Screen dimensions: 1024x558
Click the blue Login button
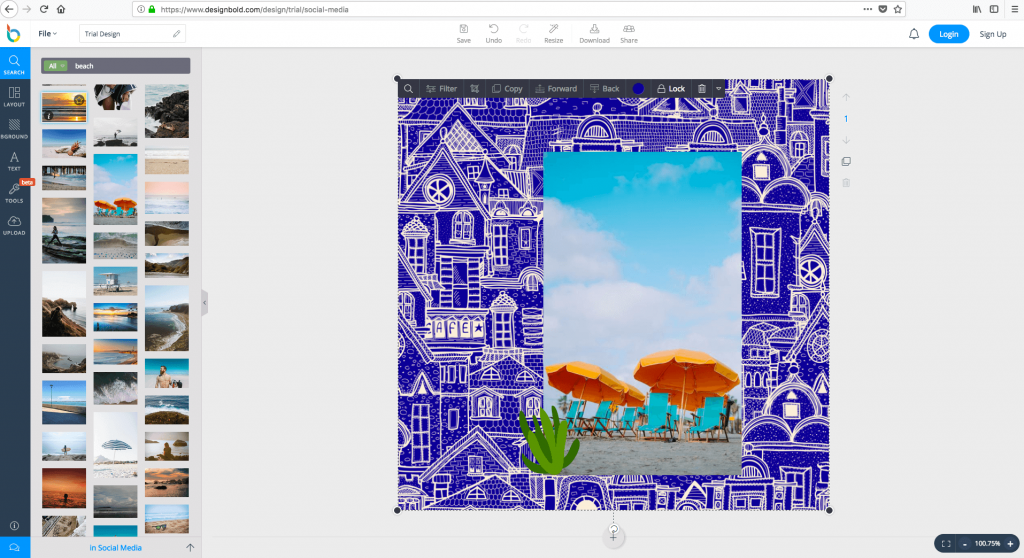(x=948, y=34)
